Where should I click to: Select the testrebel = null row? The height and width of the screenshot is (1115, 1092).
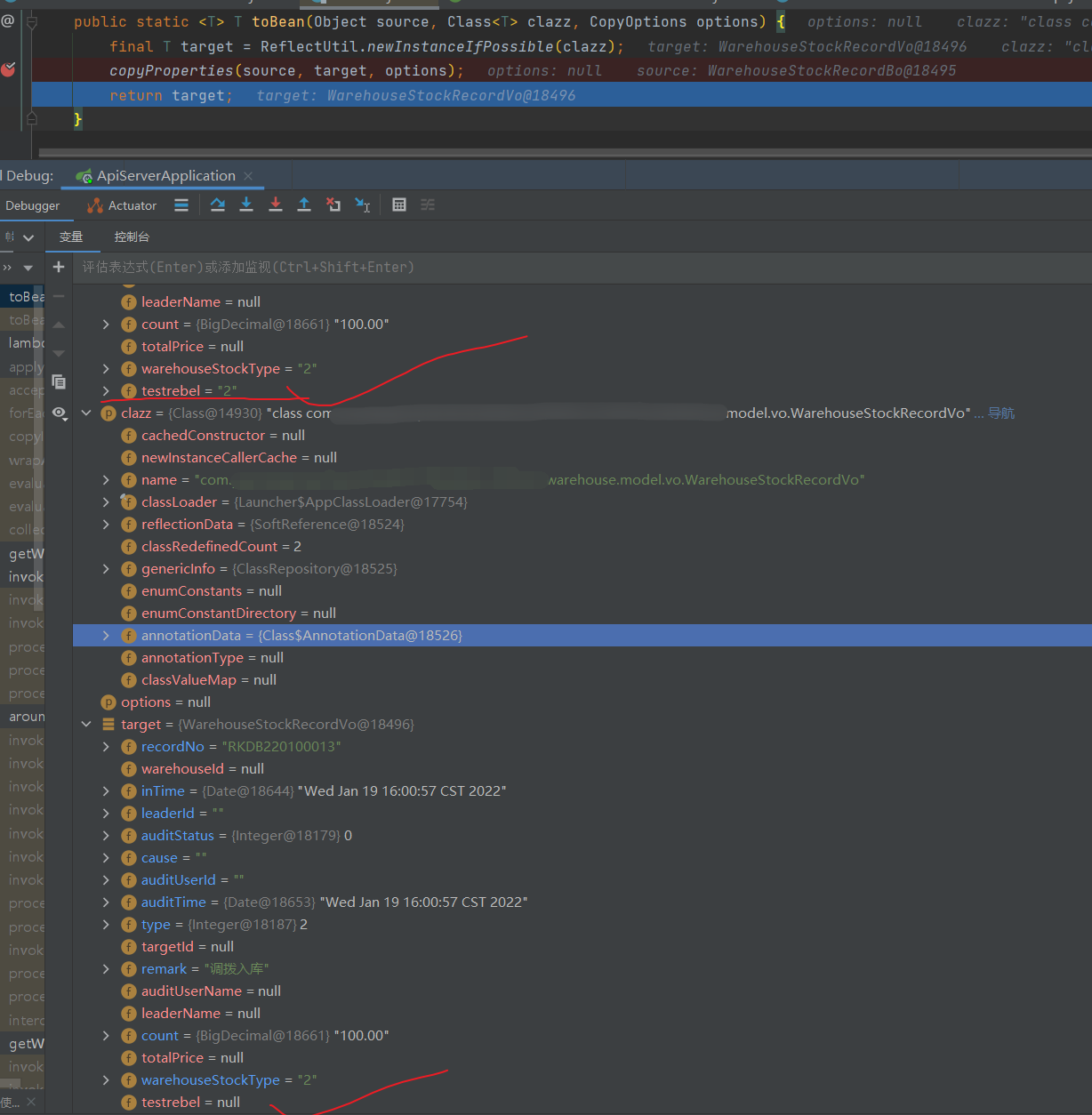[x=582, y=1103]
